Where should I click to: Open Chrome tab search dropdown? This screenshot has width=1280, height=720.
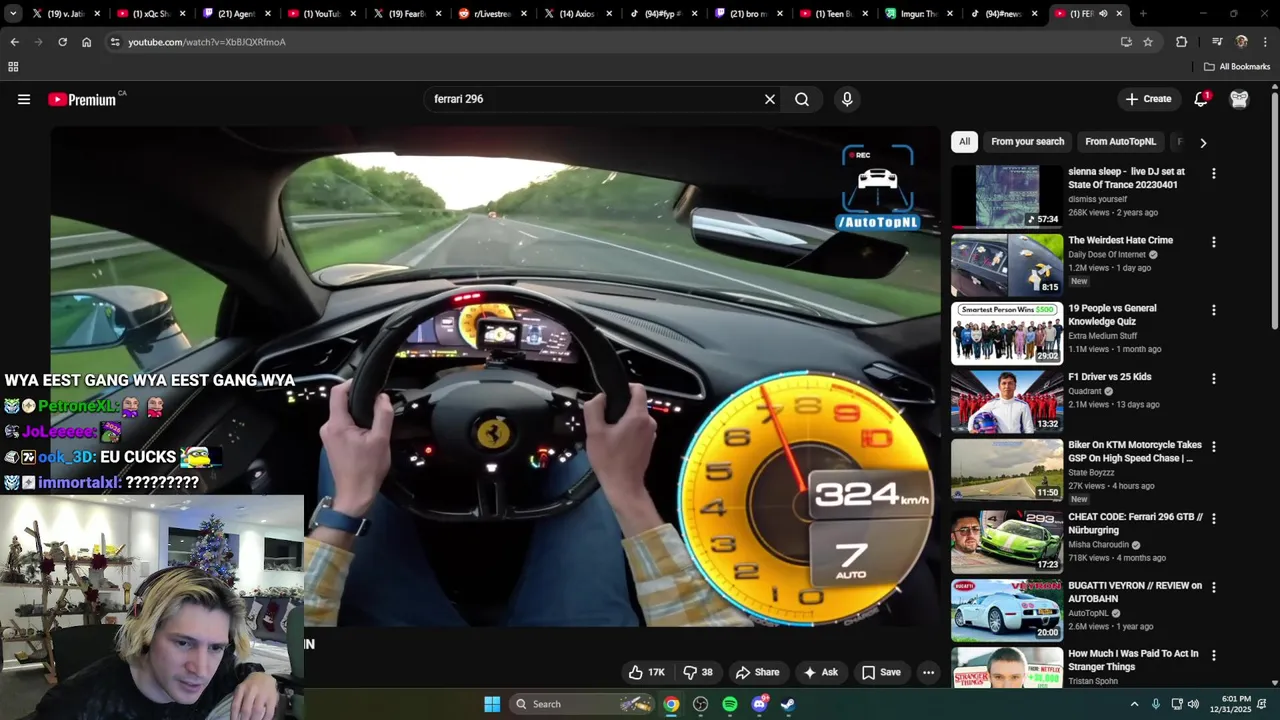pos(13,14)
